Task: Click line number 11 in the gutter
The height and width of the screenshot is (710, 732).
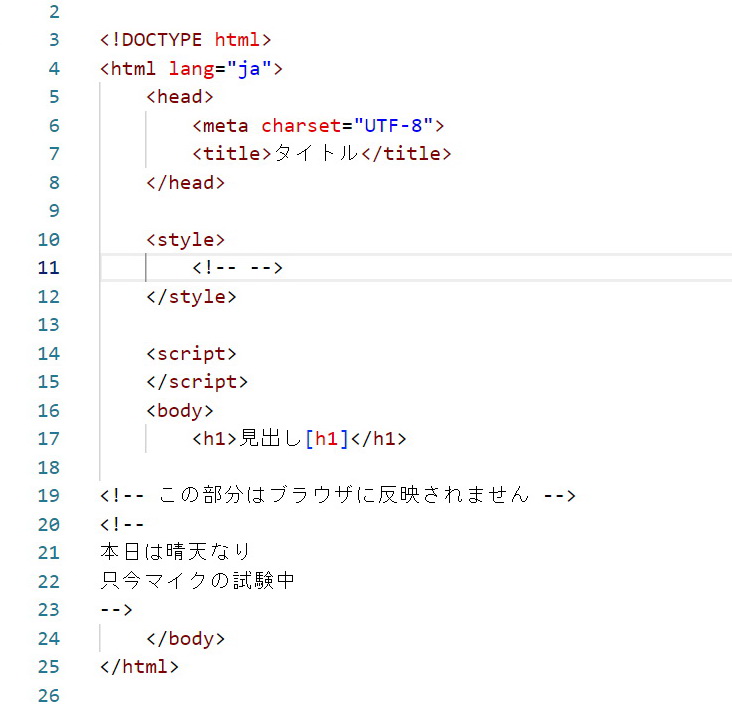Action: click(49, 267)
